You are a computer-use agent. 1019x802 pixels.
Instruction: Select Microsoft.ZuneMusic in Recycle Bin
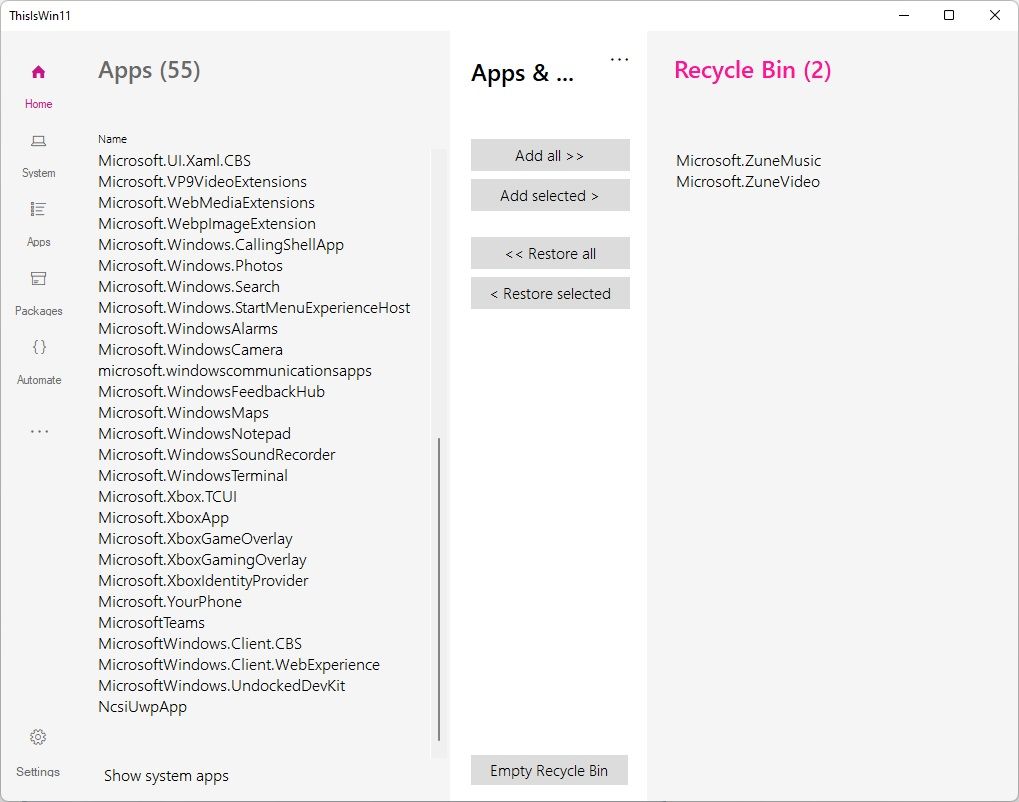point(749,161)
